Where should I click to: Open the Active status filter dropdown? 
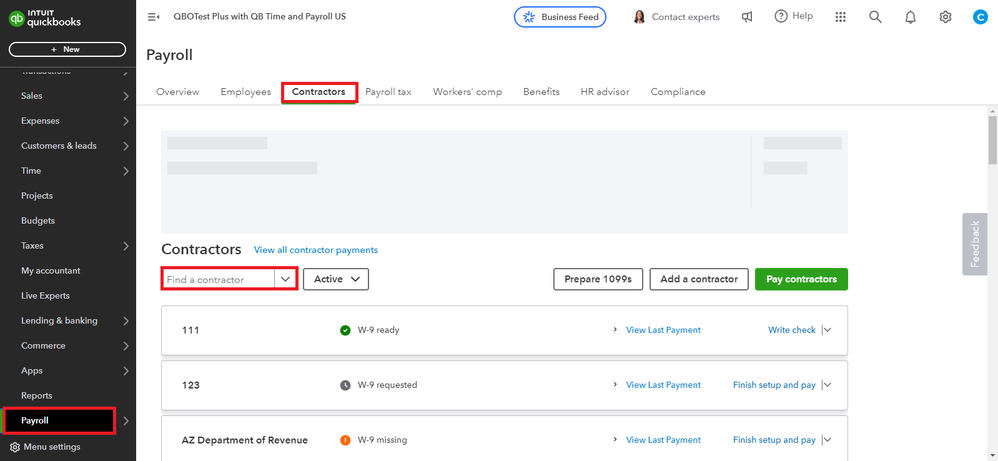(336, 280)
